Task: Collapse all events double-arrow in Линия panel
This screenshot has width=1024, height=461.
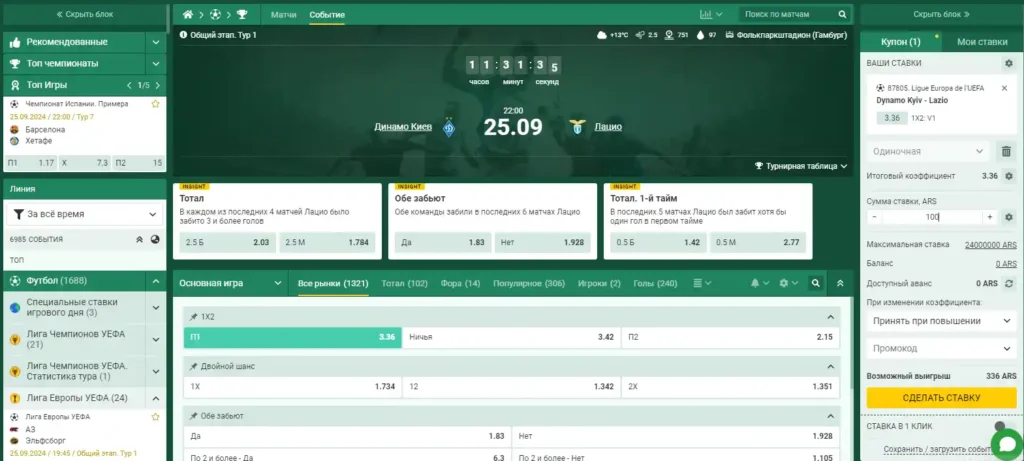Action: [139, 240]
